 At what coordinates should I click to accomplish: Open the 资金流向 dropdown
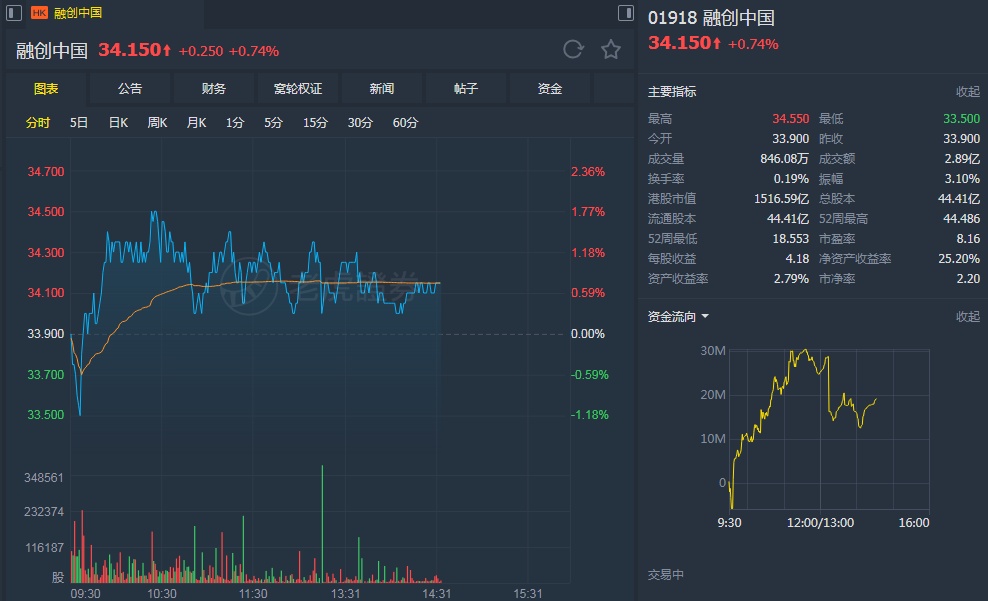[679, 317]
